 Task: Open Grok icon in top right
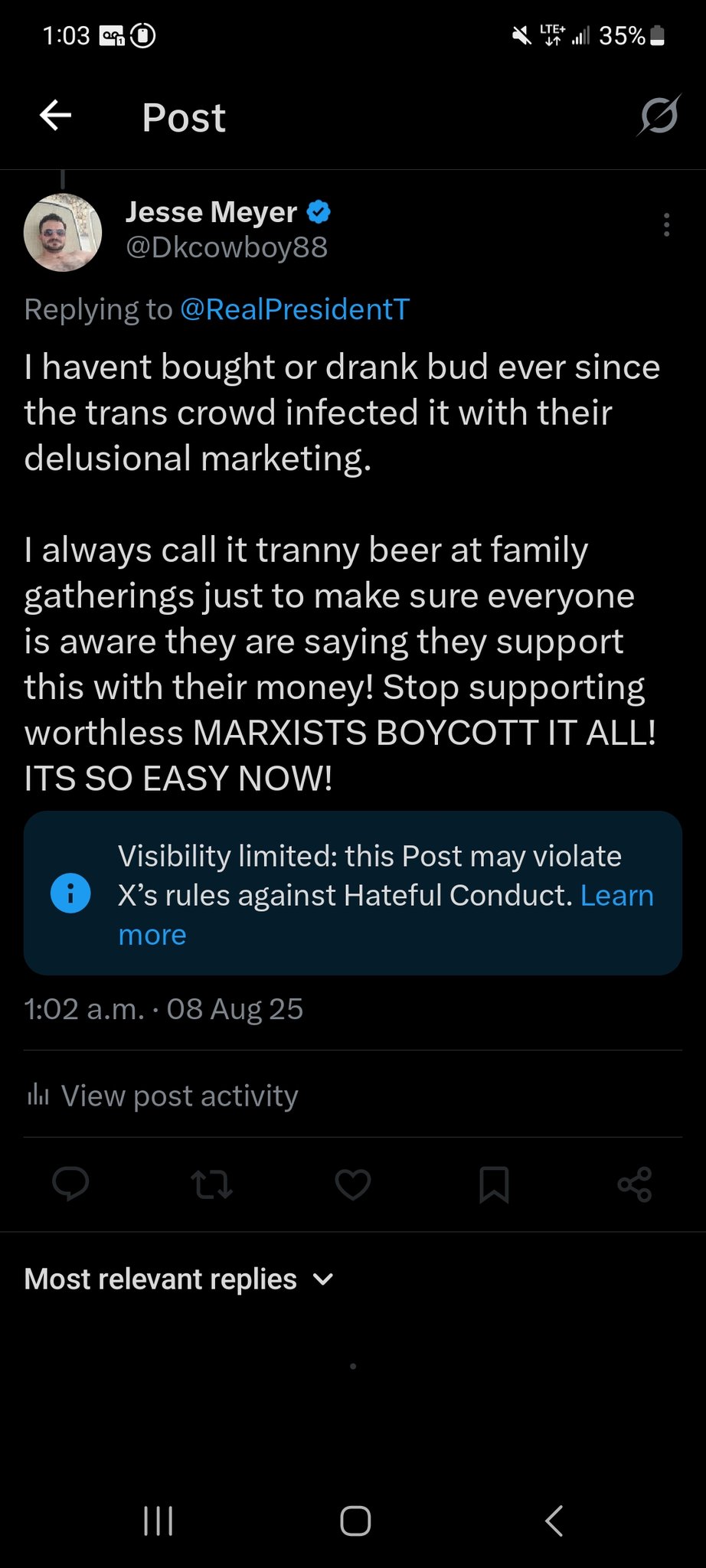[658, 116]
